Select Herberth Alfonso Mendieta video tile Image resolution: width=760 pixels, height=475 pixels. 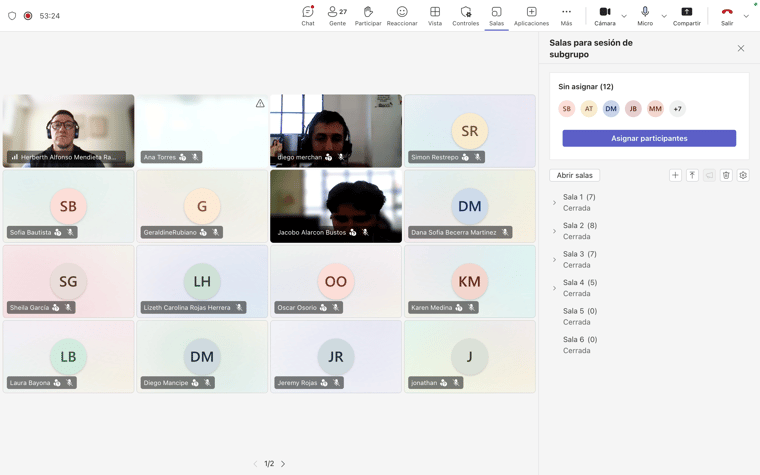tap(68, 131)
